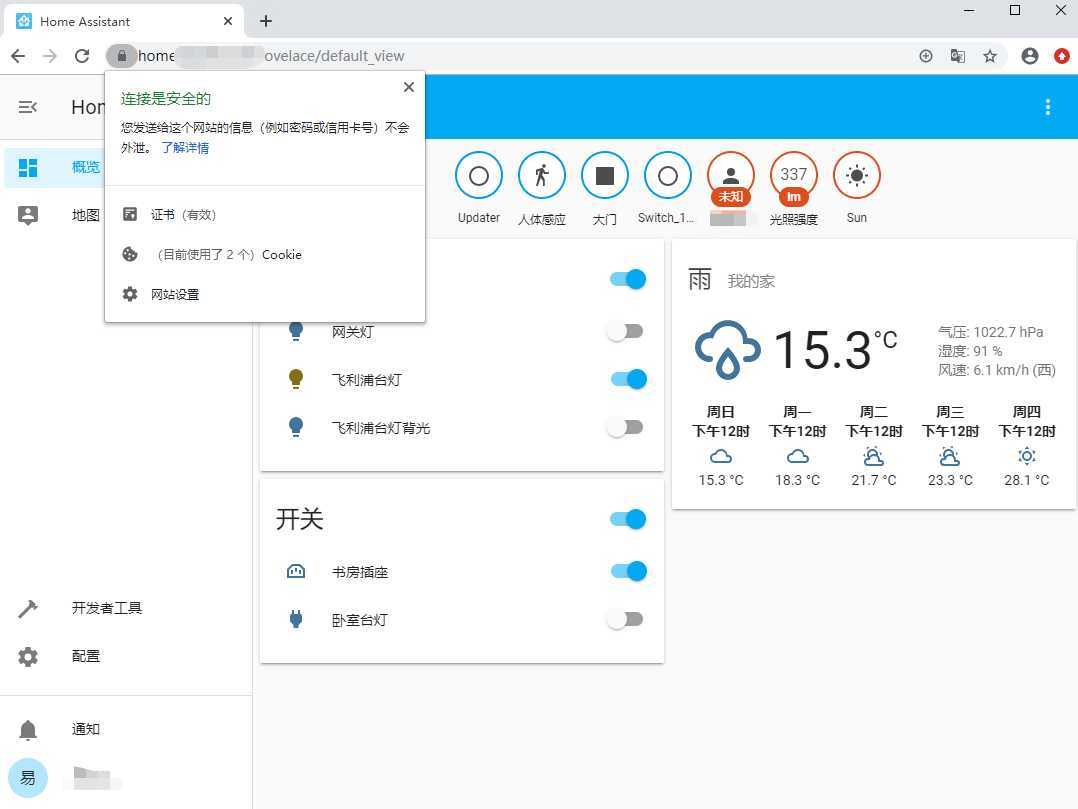Toggle the 网关灯 switch
The width and height of the screenshot is (1078, 809).
coord(626,331)
